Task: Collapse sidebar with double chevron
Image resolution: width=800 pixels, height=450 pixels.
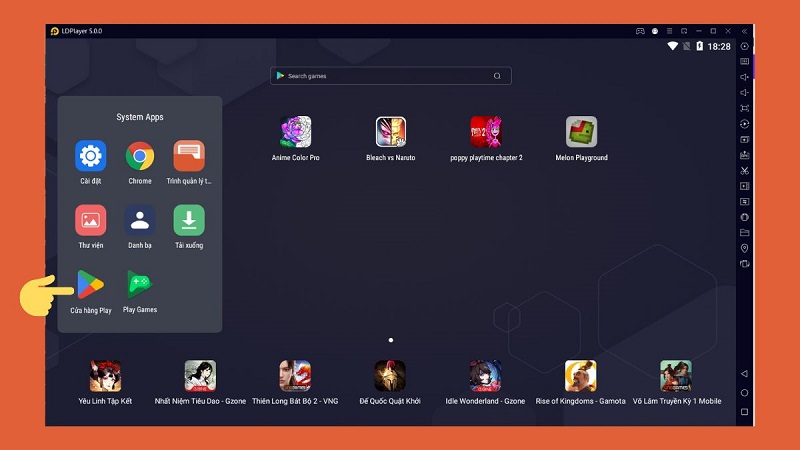Action: [x=744, y=31]
